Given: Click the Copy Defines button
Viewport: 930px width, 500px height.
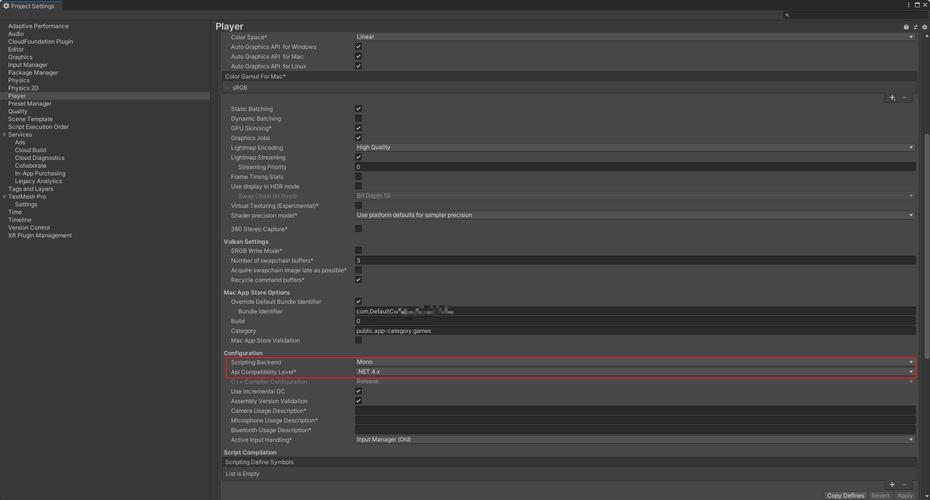Looking at the screenshot, I should point(845,496).
